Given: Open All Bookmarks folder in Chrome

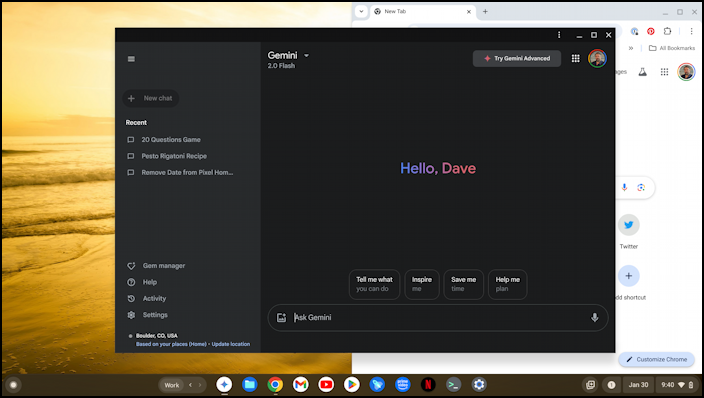Looking at the screenshot, I should [x=672, y=48].
